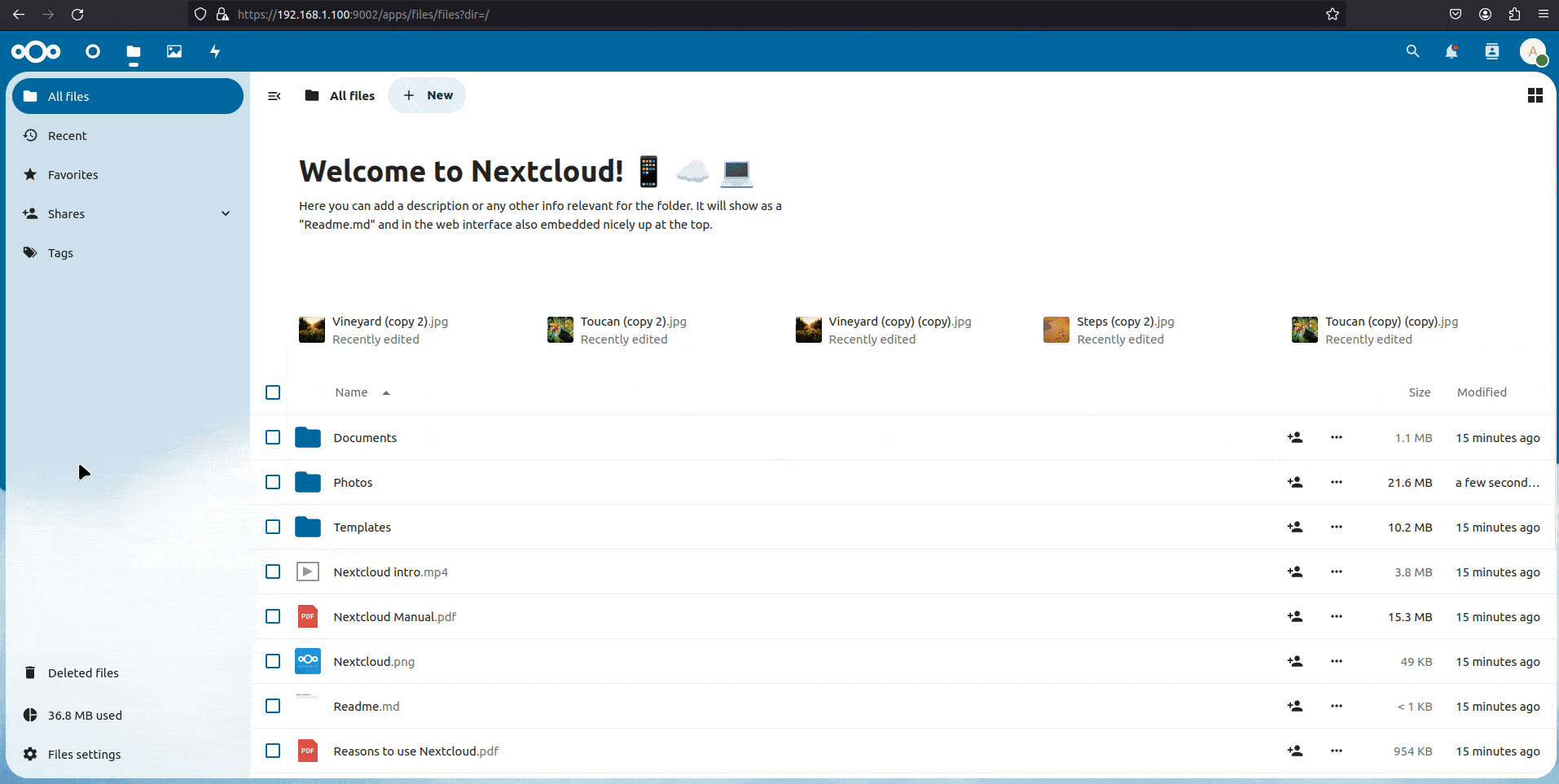Open Tags view
Screen dimensions: 1559x784
[x=128, y=252]
